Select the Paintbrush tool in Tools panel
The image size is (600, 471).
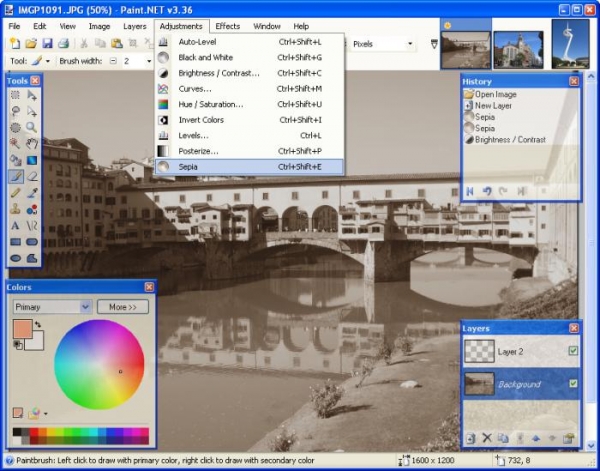tap(15, 176)
